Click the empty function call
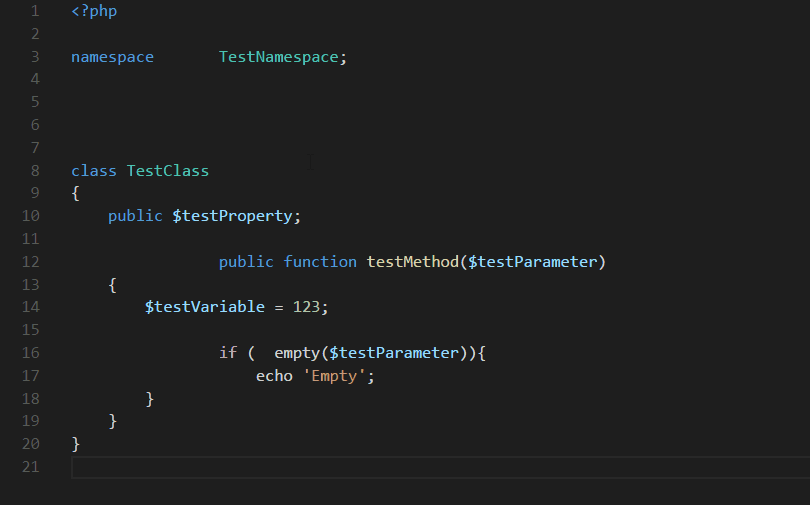The height and width of the screenshot is (505, 810). (x=297, y=353)
